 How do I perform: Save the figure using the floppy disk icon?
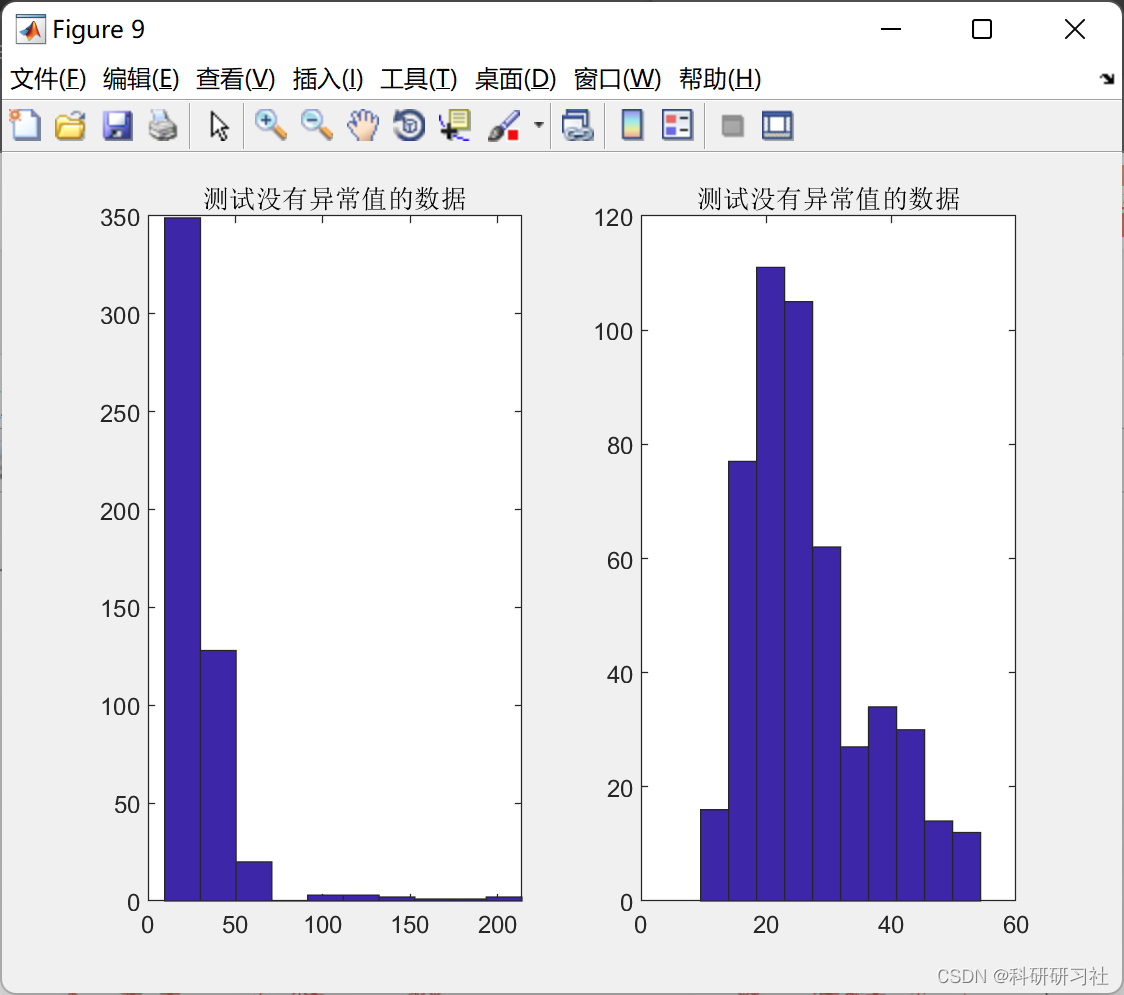[x=117, y=125]
